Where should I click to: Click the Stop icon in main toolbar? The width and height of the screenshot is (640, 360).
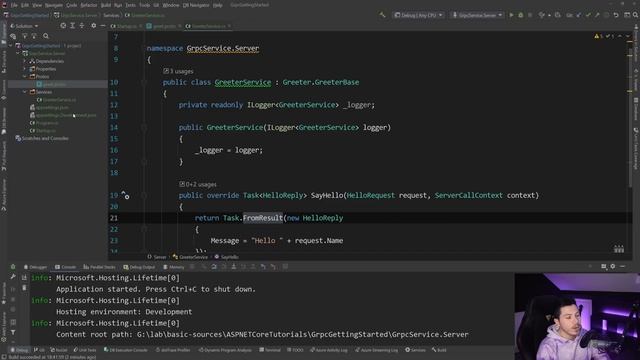[530, 15]
